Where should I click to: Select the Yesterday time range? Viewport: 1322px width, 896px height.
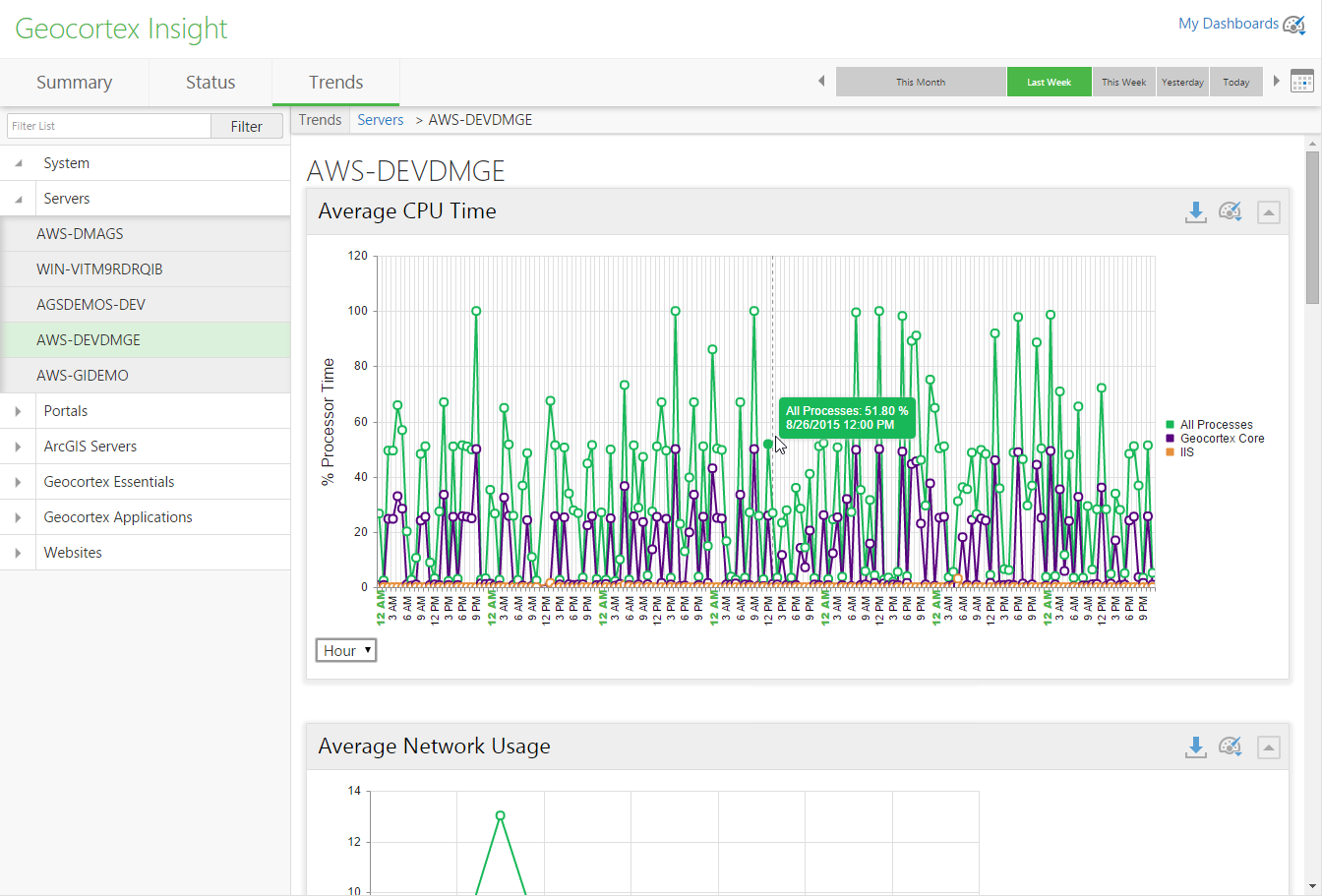(1182, 82)
